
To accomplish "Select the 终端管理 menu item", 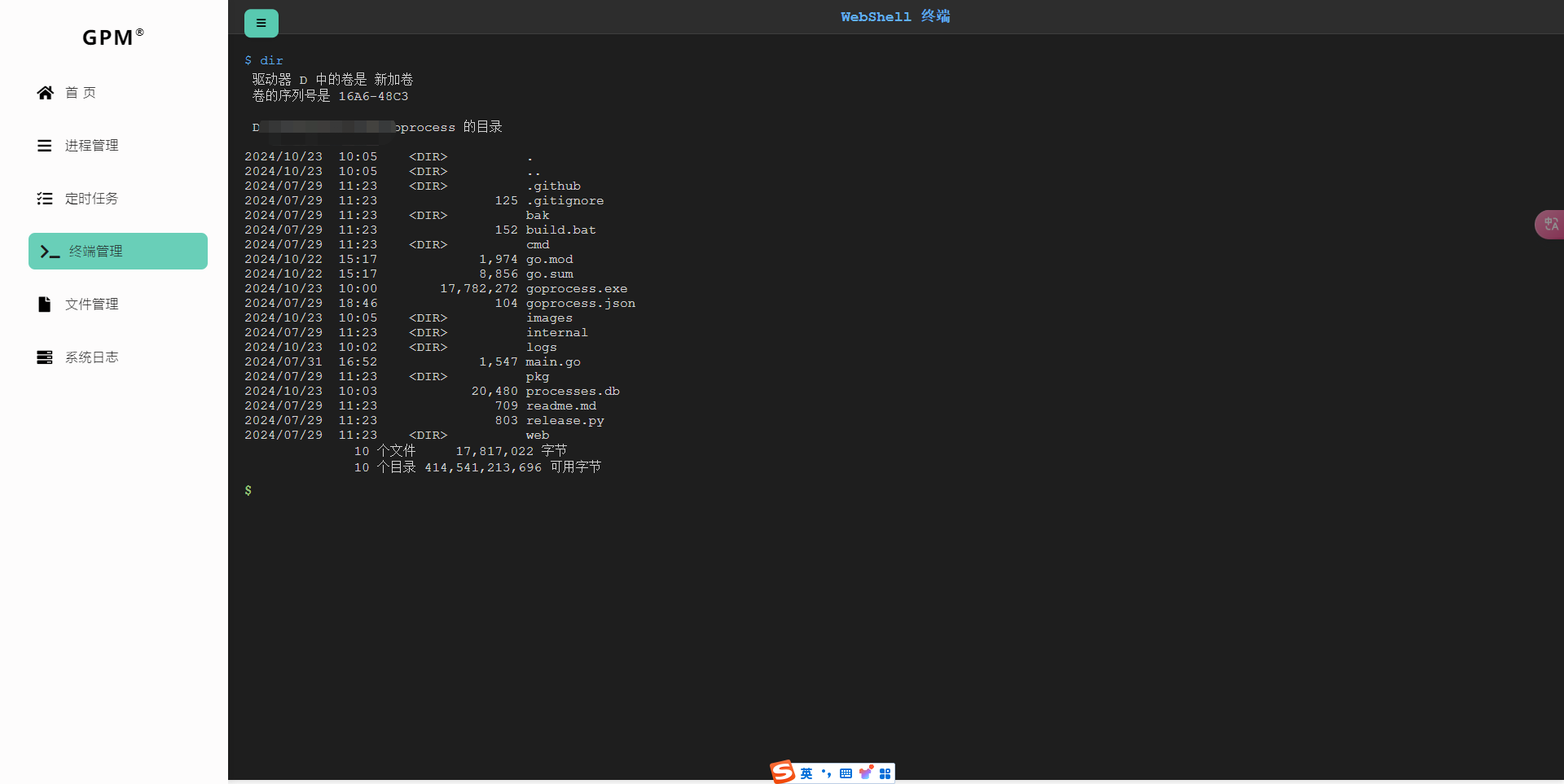I will (x=118, y=252).
